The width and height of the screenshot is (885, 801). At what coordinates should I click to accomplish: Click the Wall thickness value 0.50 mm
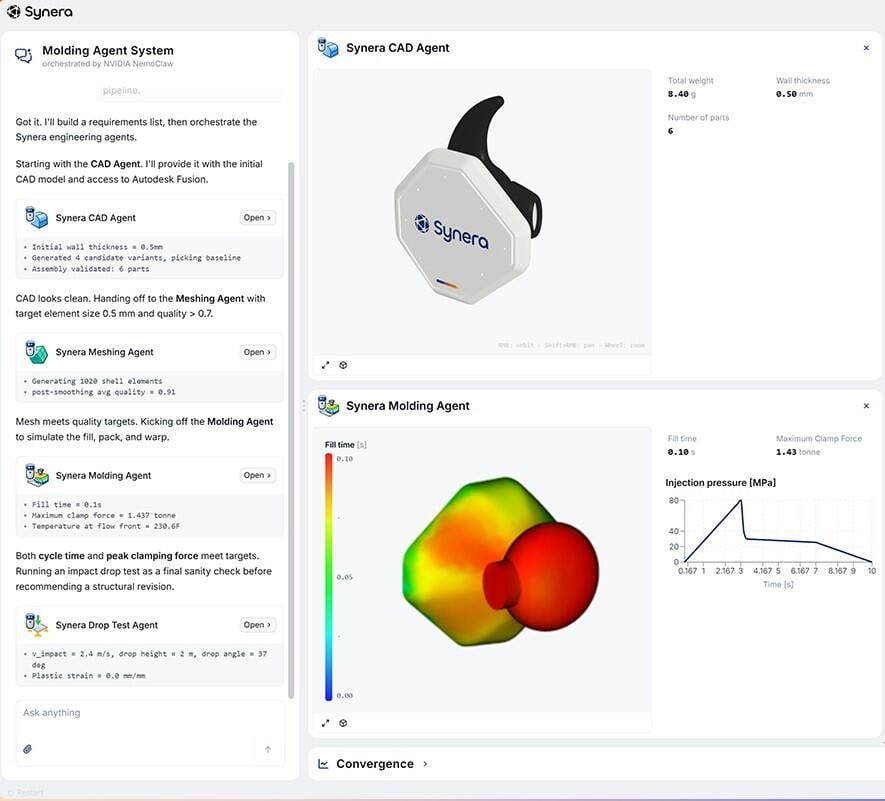[794, 94]
